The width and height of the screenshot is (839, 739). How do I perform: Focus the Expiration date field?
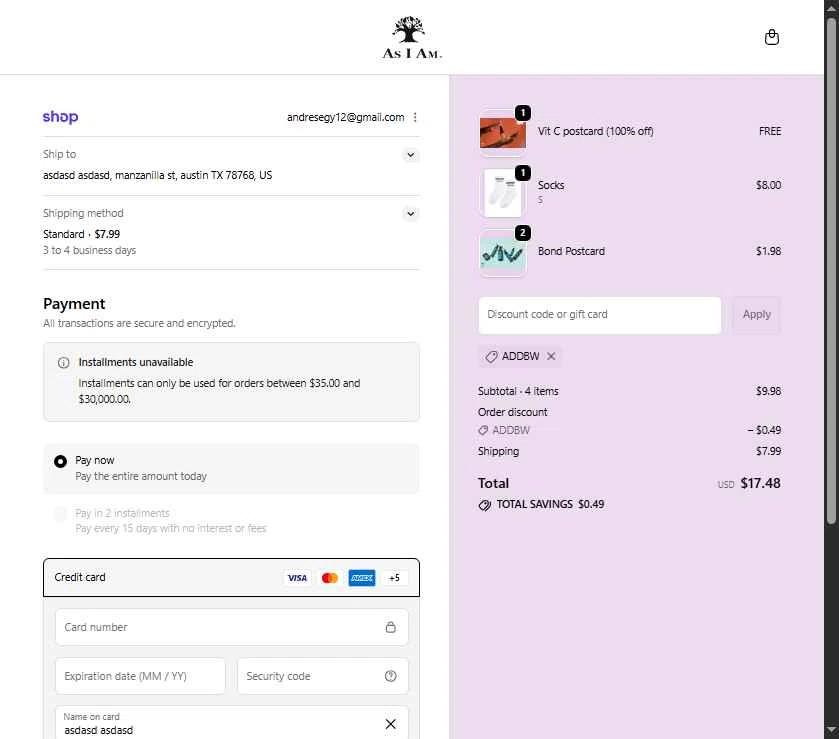tap(140, 676)
